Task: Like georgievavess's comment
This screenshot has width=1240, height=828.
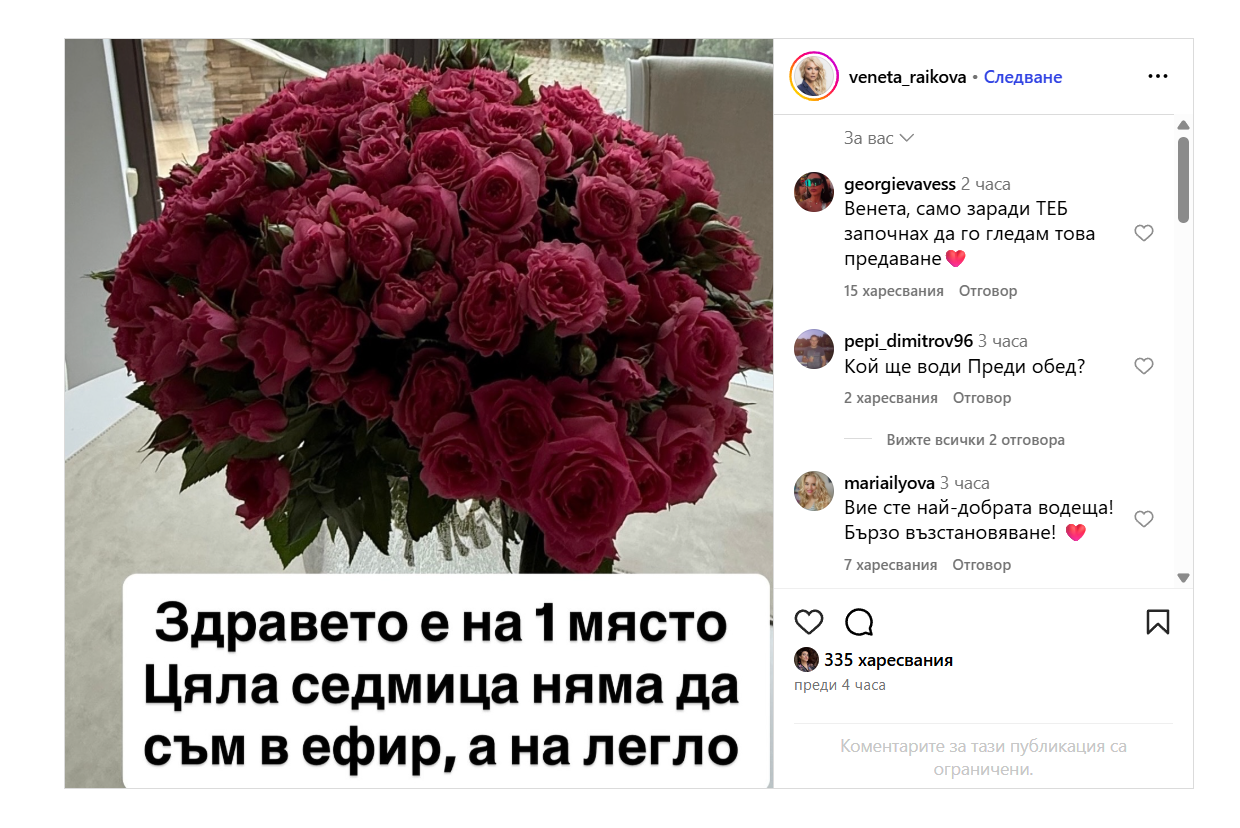Action: tap(1144, 233)
